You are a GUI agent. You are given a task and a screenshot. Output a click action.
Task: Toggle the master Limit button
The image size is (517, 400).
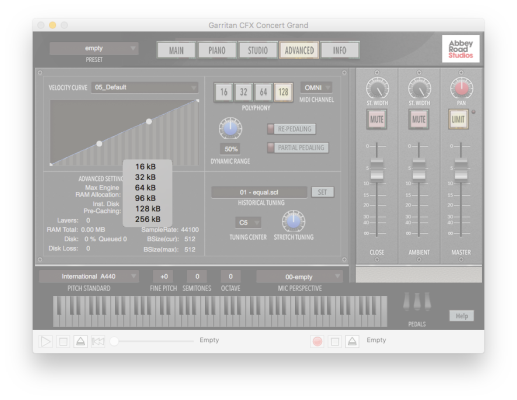pyautogui.click(x=458, y=119)
